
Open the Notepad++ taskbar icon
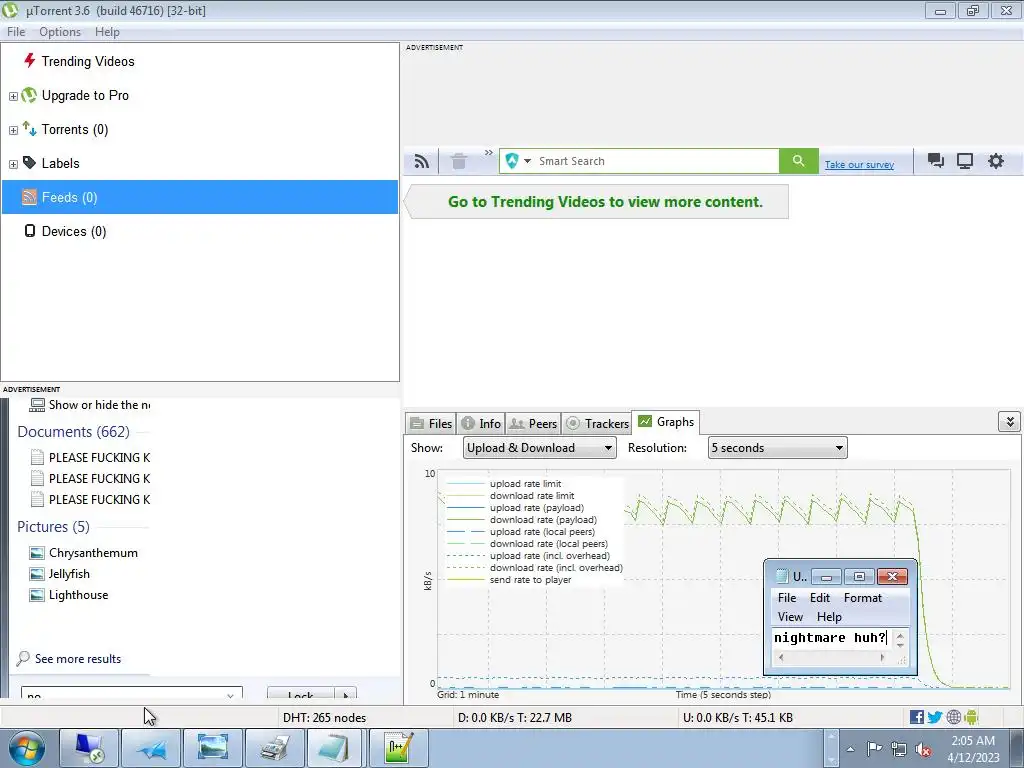(x=398, y=748)
